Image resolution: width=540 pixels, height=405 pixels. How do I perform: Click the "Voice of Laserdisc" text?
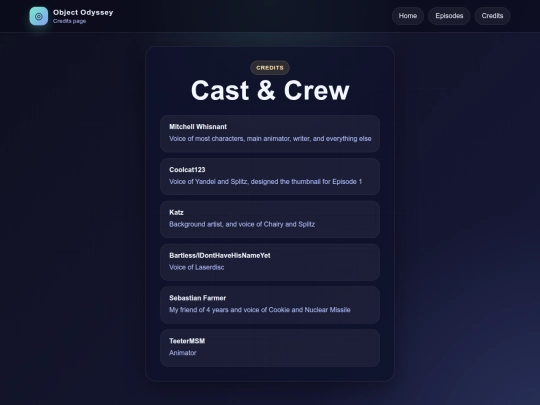coord(197,267)
